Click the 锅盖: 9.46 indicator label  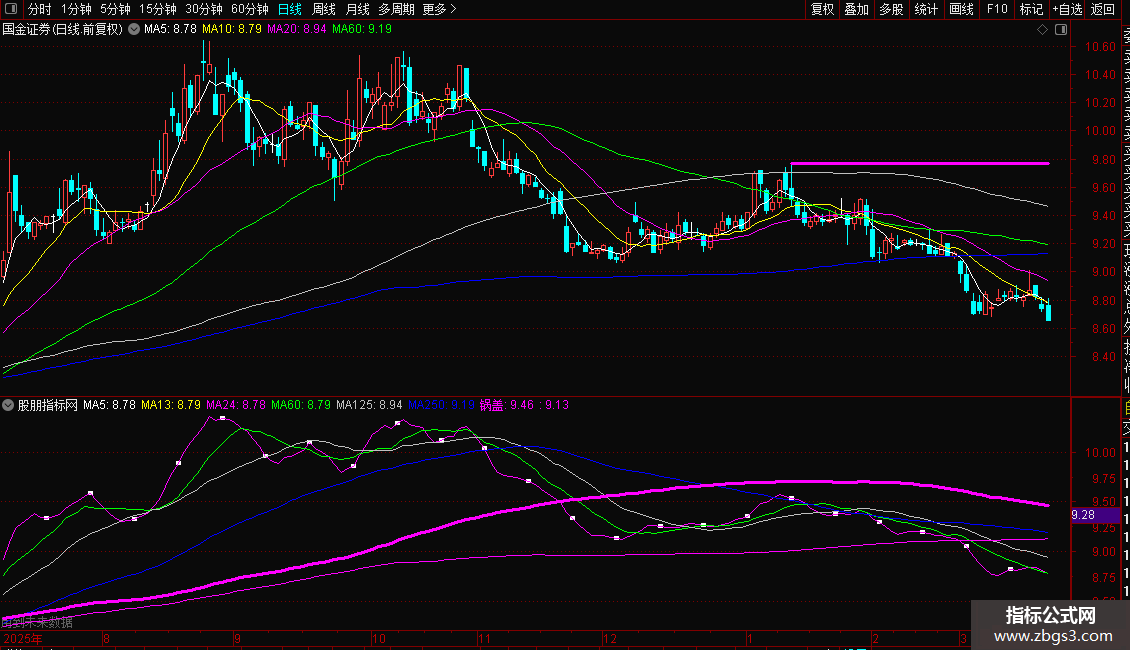pyautogui.click(x=507, y=405)
